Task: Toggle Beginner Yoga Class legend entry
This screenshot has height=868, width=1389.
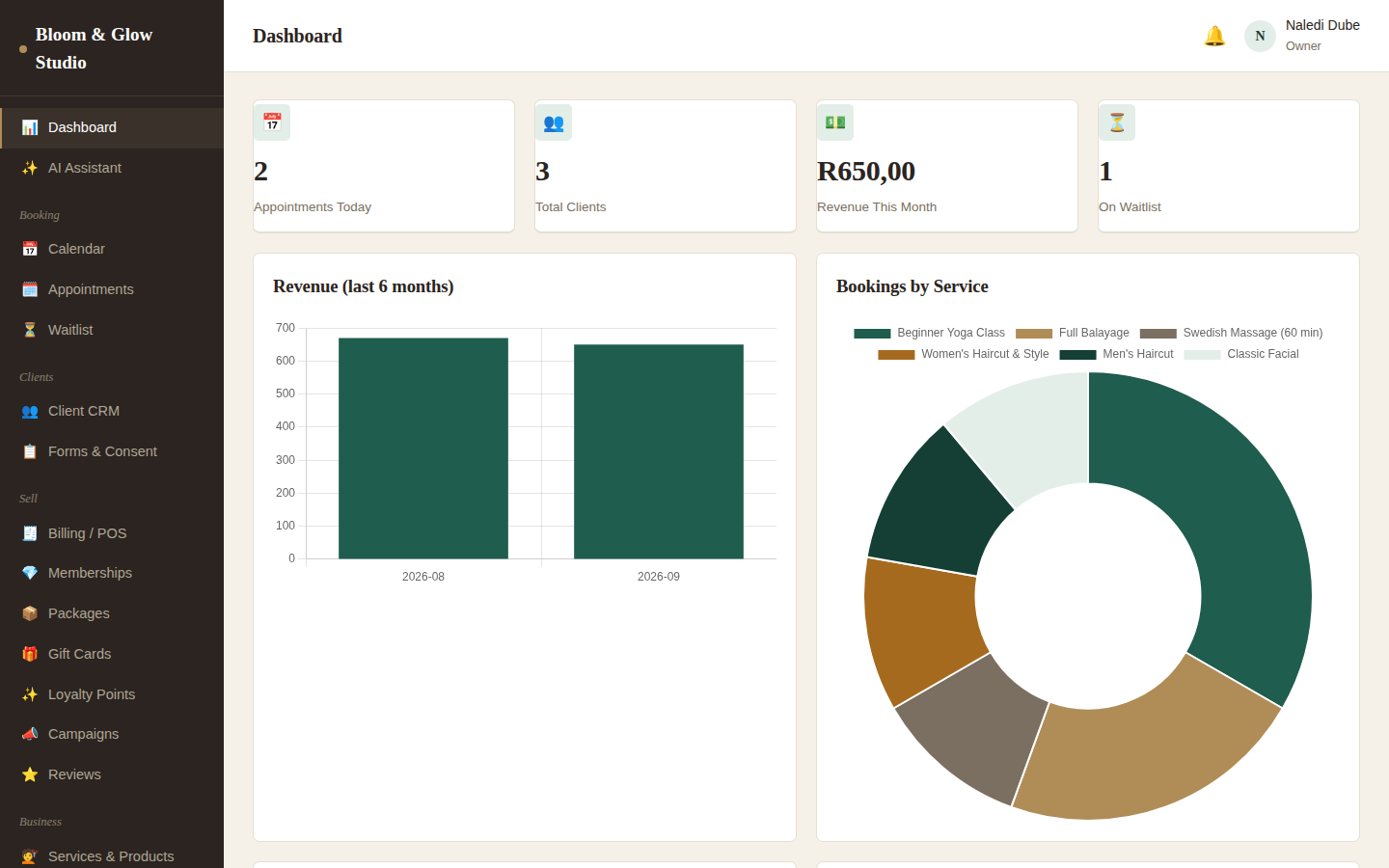Action: point(929,333)
